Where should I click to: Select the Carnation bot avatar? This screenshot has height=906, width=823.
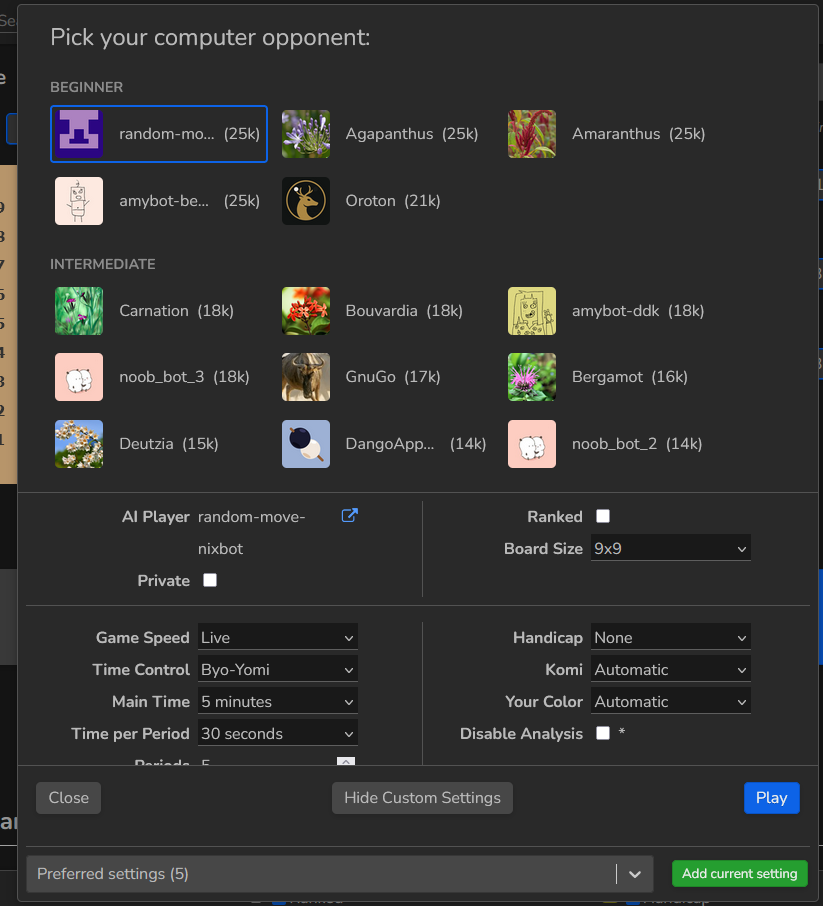click(79, 311)
